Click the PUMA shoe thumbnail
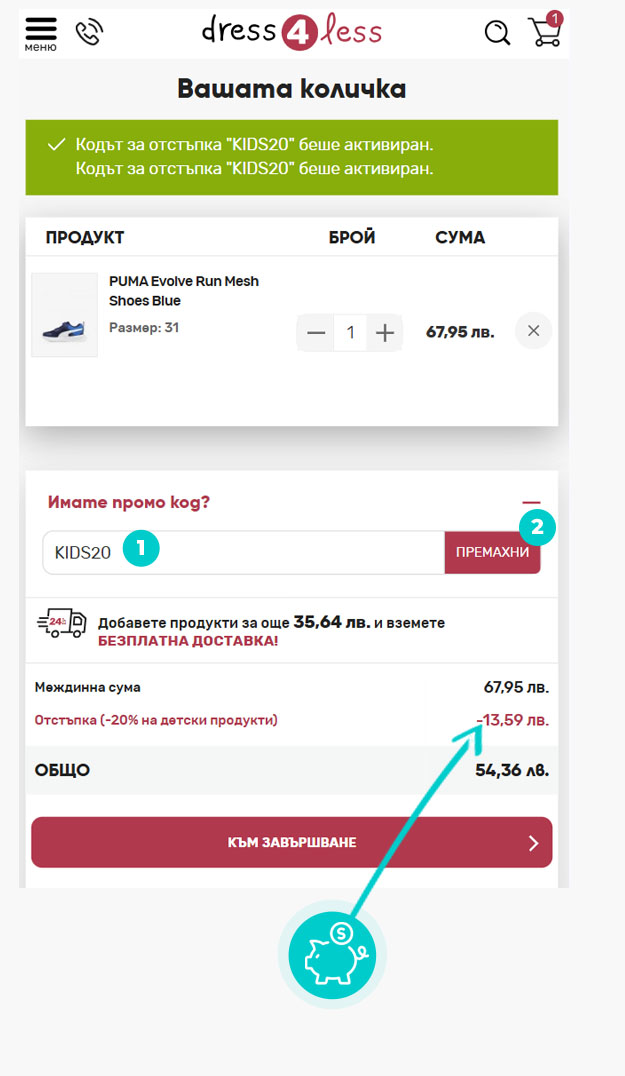Image resolution: width=625 pixels, height=1076 pixels. [64, 315]
